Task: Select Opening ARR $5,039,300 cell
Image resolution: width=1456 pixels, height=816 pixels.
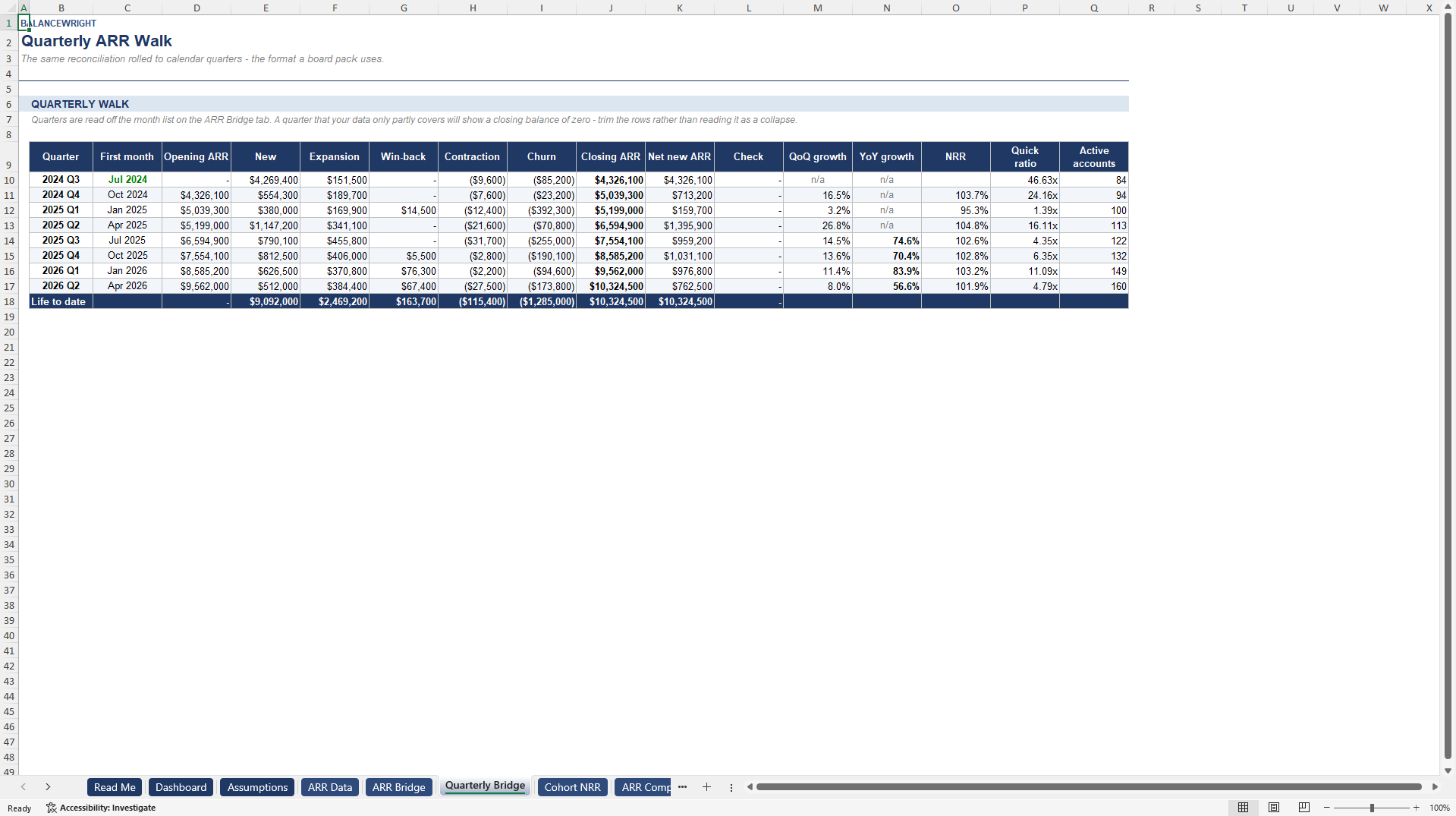Action: (x=197, y=210)
